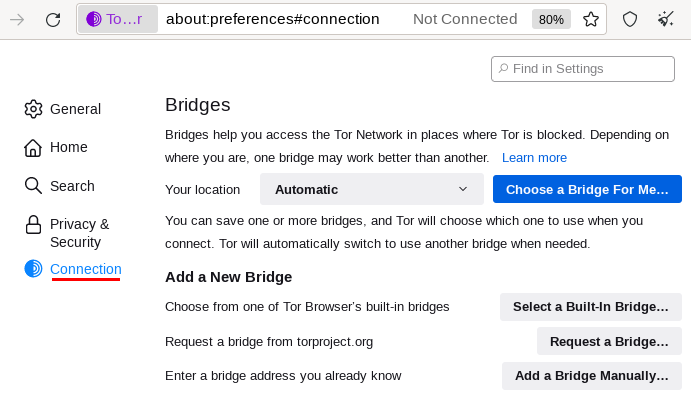Reset zoom via the 80% badge
Screen dimensions: 691x400
tap(551, 19)
